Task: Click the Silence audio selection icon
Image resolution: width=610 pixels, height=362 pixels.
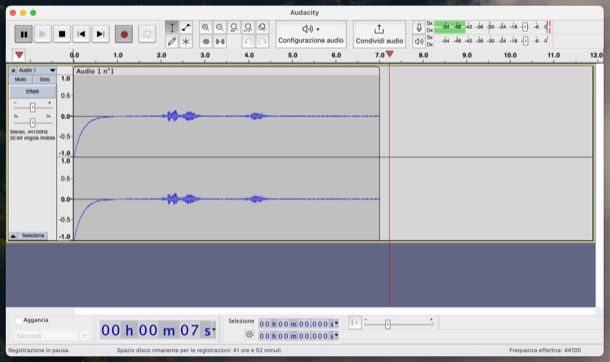Action: [x=220, y=41]
